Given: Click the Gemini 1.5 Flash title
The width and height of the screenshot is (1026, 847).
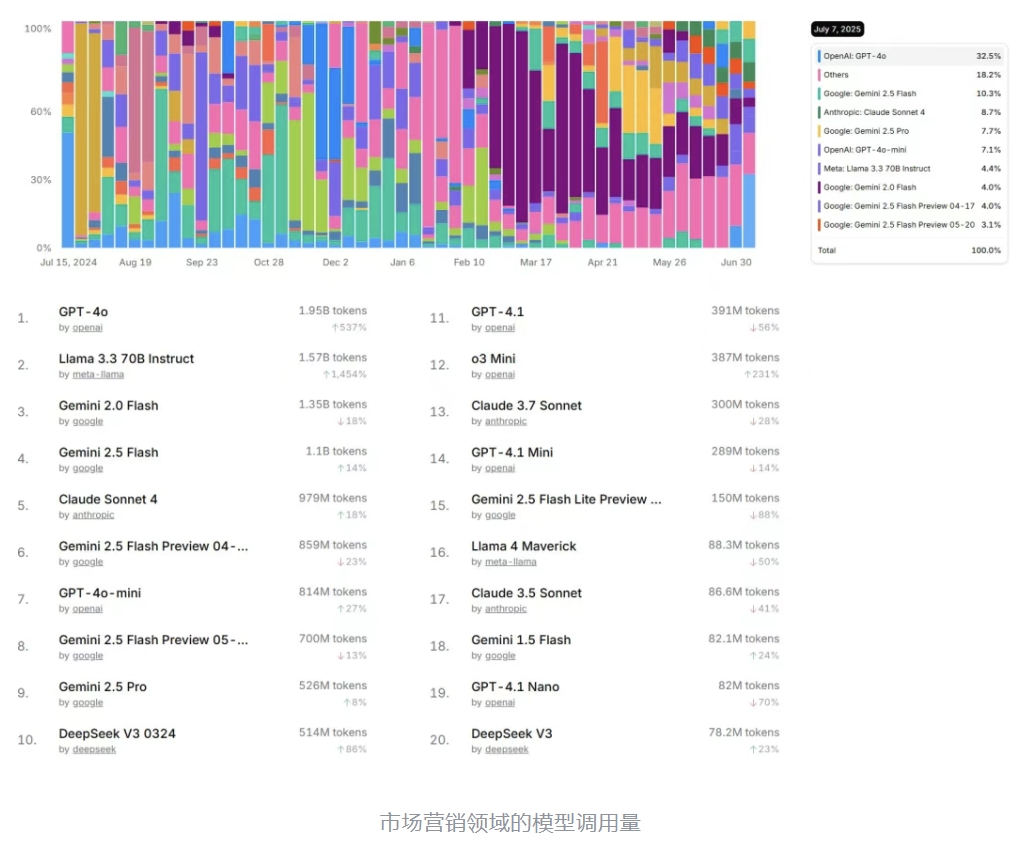Looking at the screenshot, I should click(521, 640).
